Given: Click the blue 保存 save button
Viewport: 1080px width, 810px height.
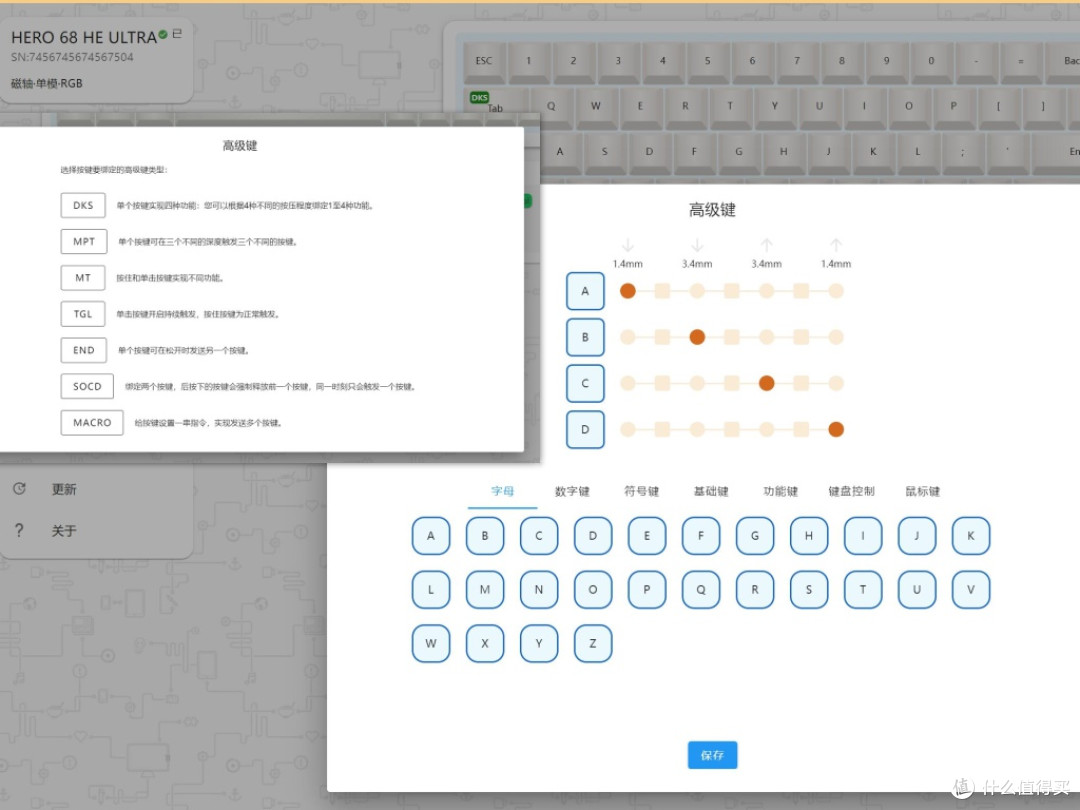Looking at the screenshot, I should [x=712, y=755].
